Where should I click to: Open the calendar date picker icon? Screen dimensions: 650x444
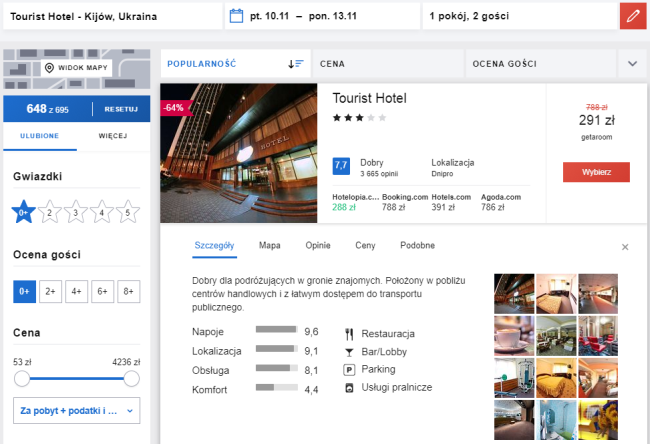(237, 16)
